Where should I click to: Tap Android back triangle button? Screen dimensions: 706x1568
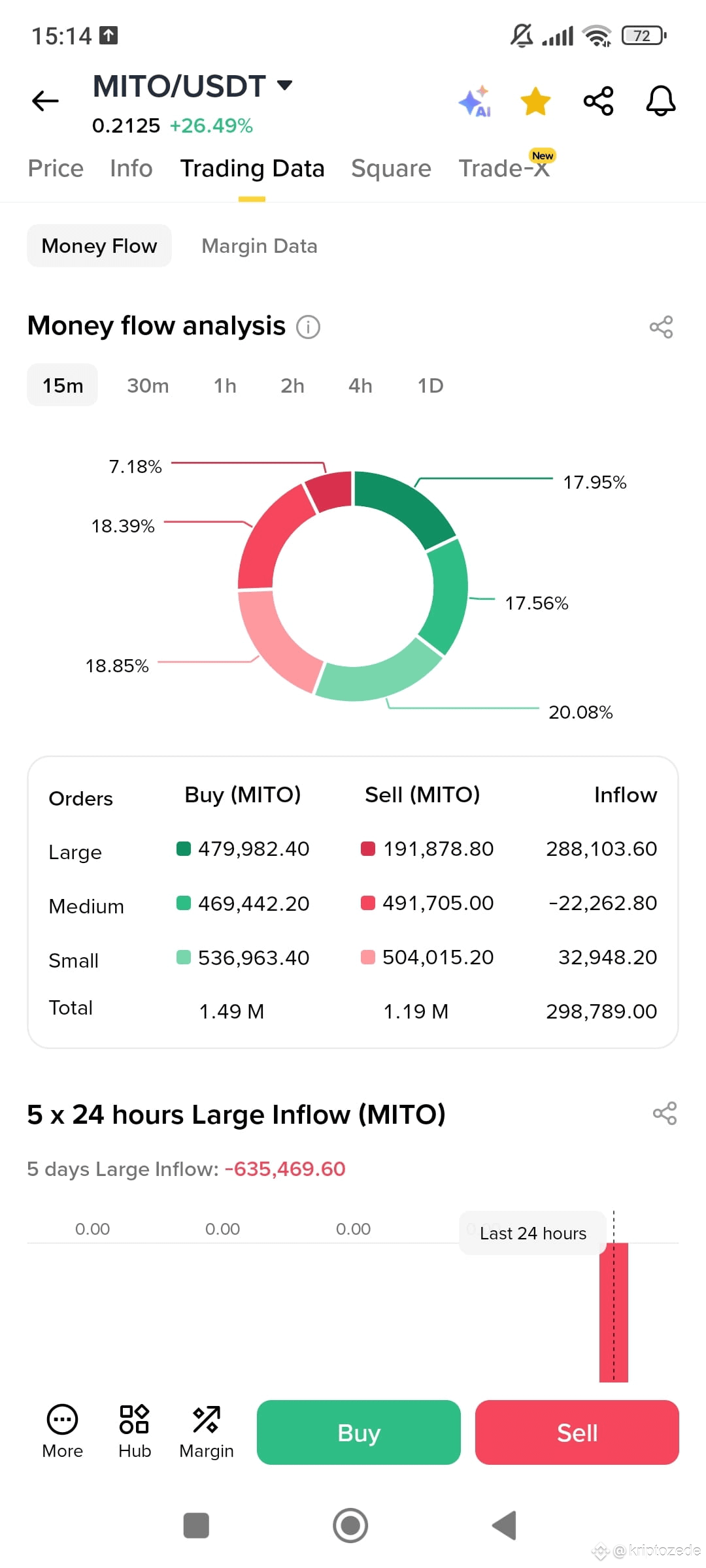point(505,1526)
